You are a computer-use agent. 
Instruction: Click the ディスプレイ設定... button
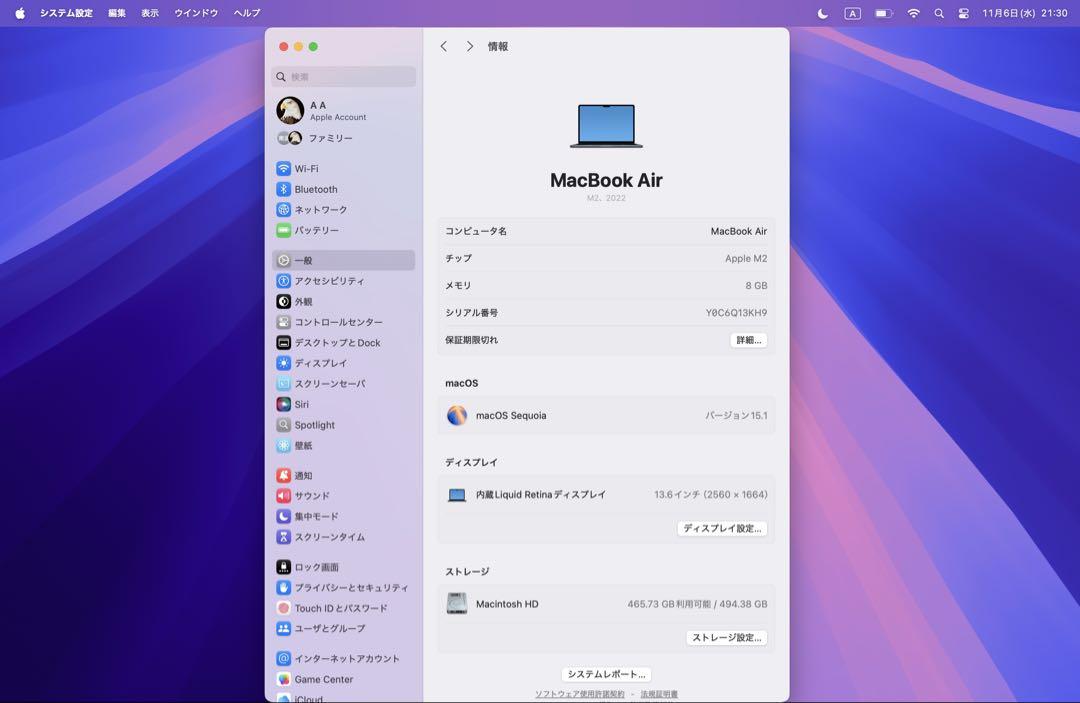pyautogui.click(x=723, y=529)
